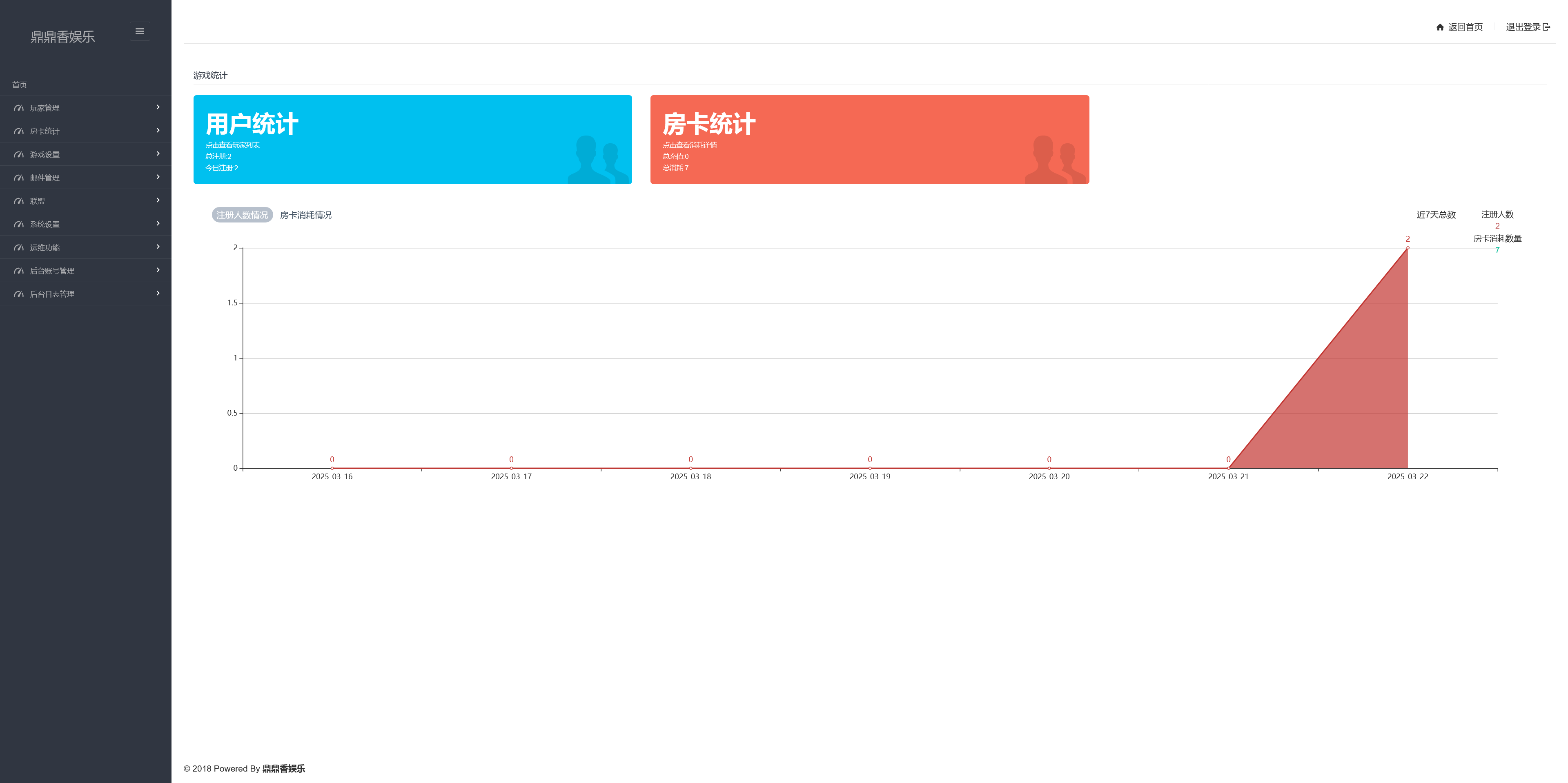Image resolution: width=1568 pixels, height=783 pixels.
Task: Click the gauge icon next to 邮件管理
Action: 19,178
